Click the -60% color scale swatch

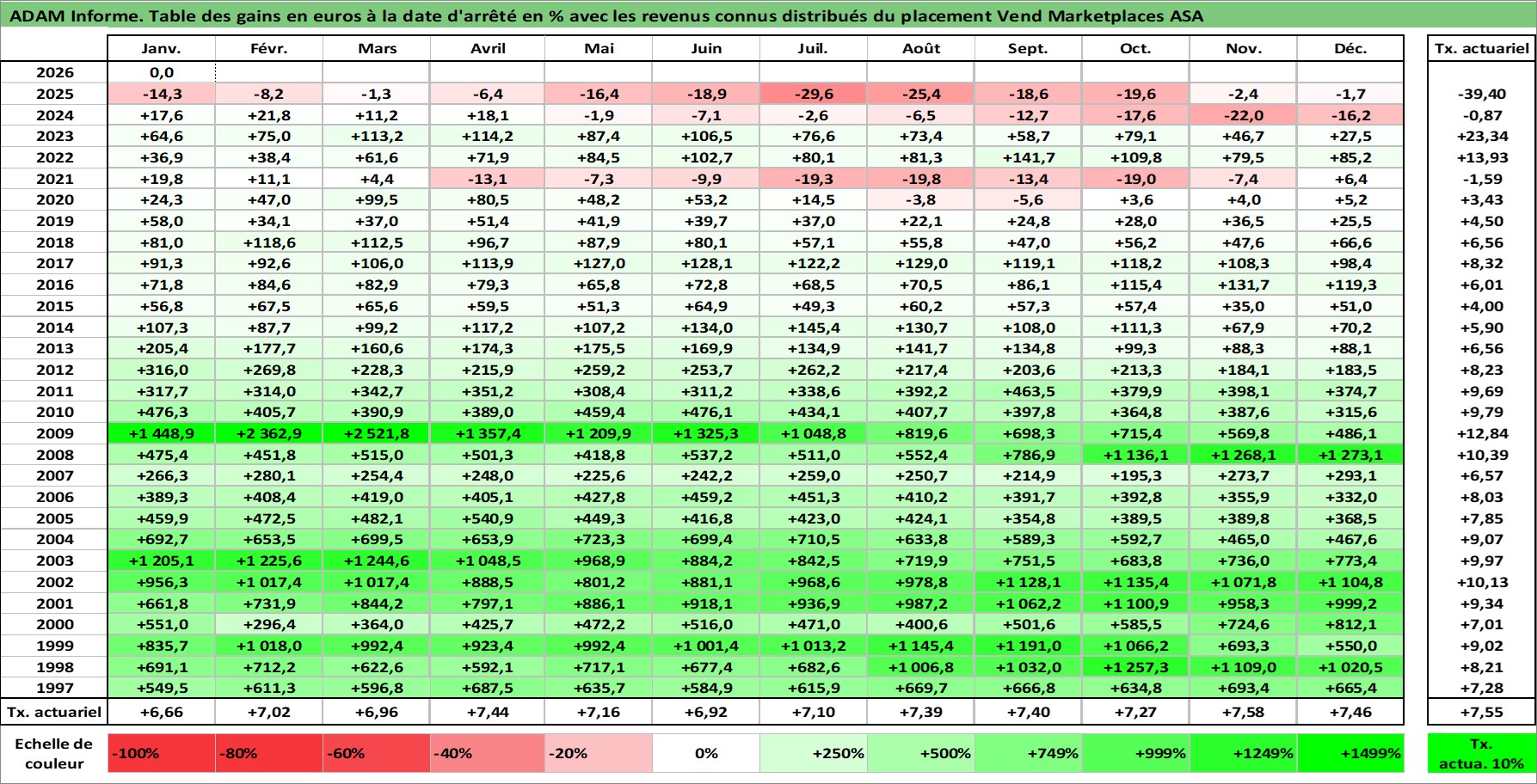click(x=377, y=753)
